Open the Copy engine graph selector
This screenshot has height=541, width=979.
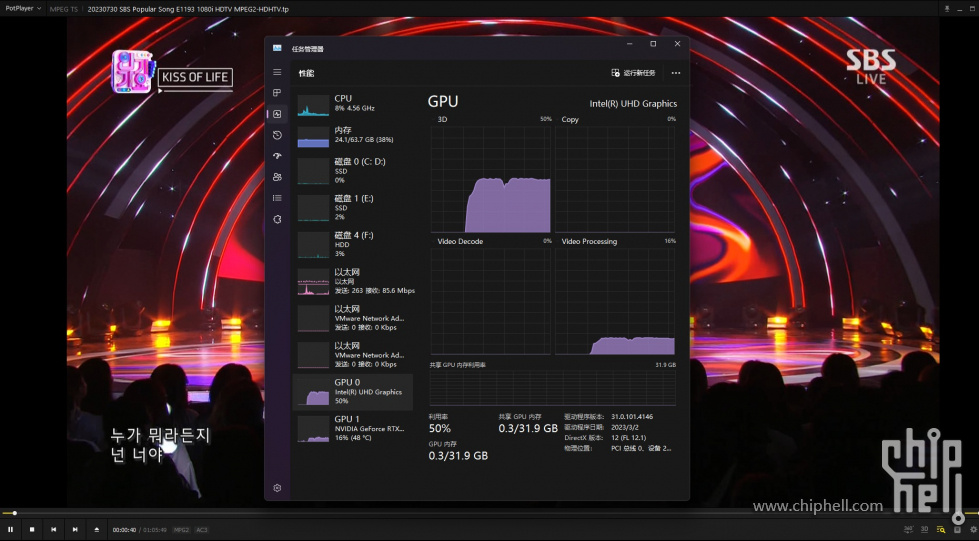pos(570,119)
